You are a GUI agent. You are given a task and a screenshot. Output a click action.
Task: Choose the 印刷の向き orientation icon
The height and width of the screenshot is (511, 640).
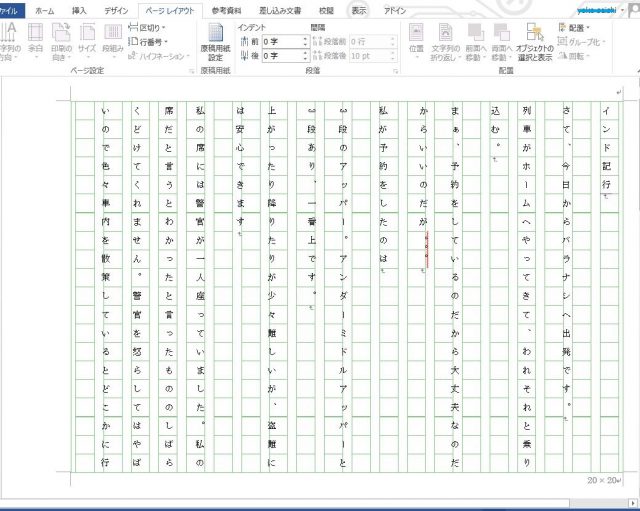pyautogui.click(x=60, y=40)
